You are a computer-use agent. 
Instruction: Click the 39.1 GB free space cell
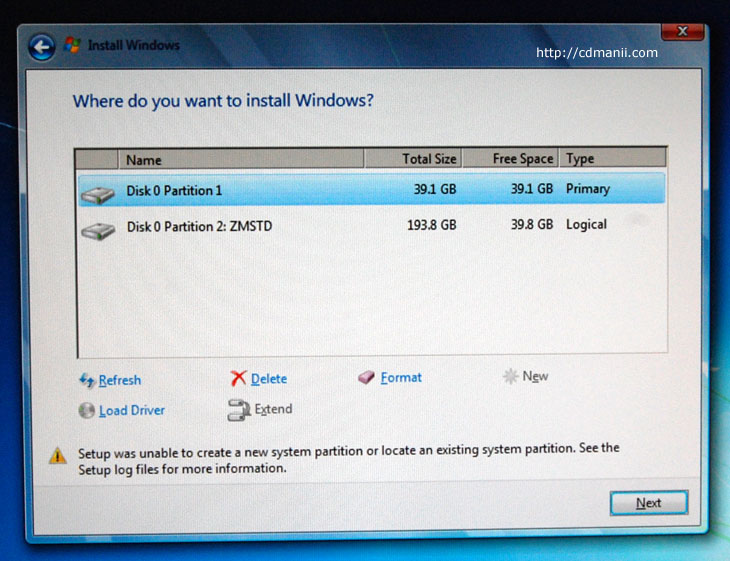click(x=532, y=189)
